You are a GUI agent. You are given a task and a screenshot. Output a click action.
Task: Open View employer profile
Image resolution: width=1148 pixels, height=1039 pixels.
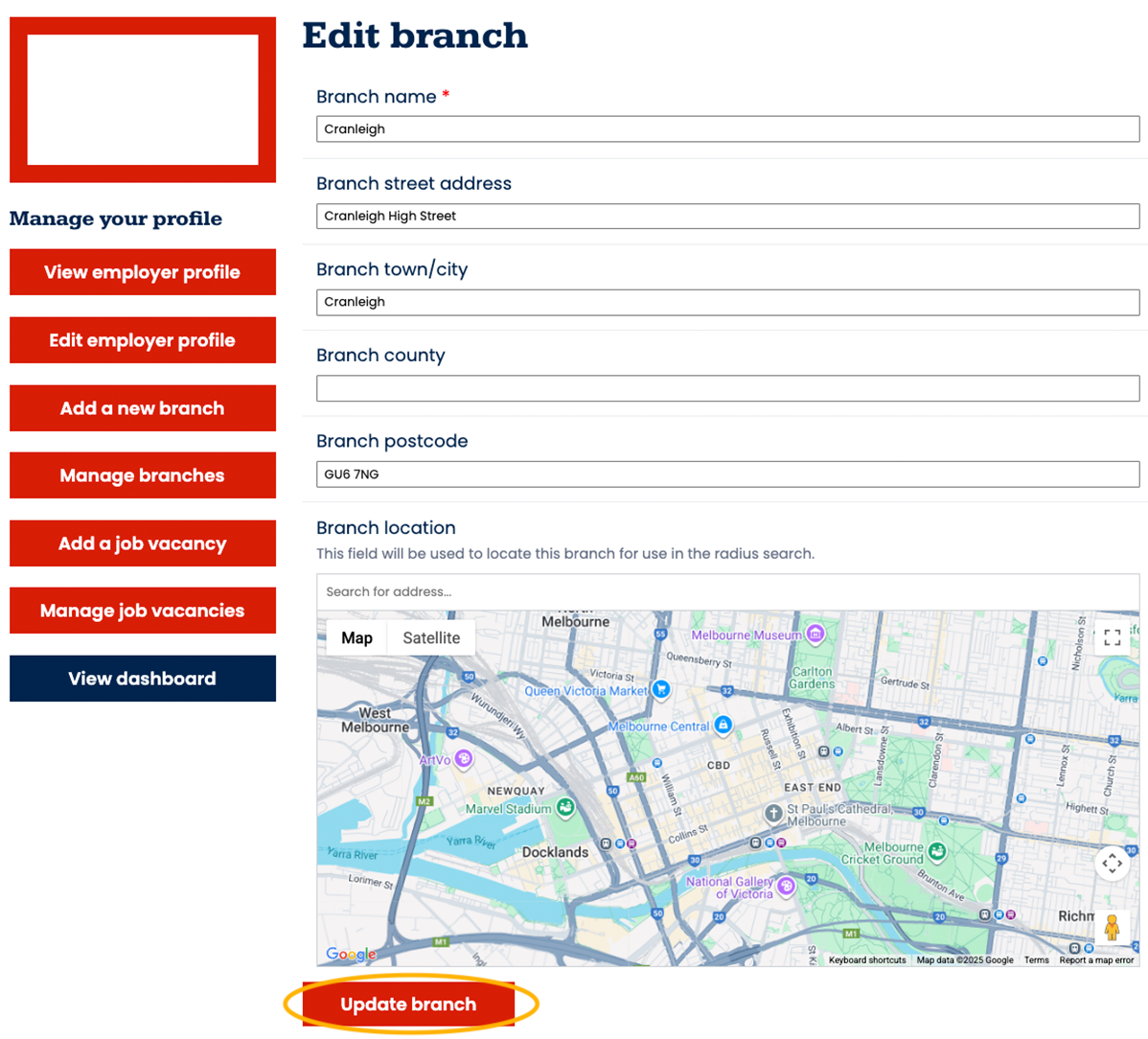[x=143, y=272]
